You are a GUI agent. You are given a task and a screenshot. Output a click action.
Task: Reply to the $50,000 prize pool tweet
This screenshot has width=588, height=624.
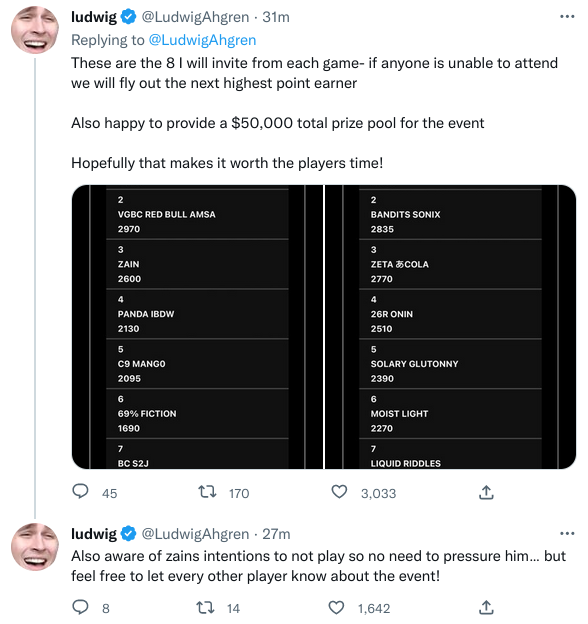pos(80,491)
